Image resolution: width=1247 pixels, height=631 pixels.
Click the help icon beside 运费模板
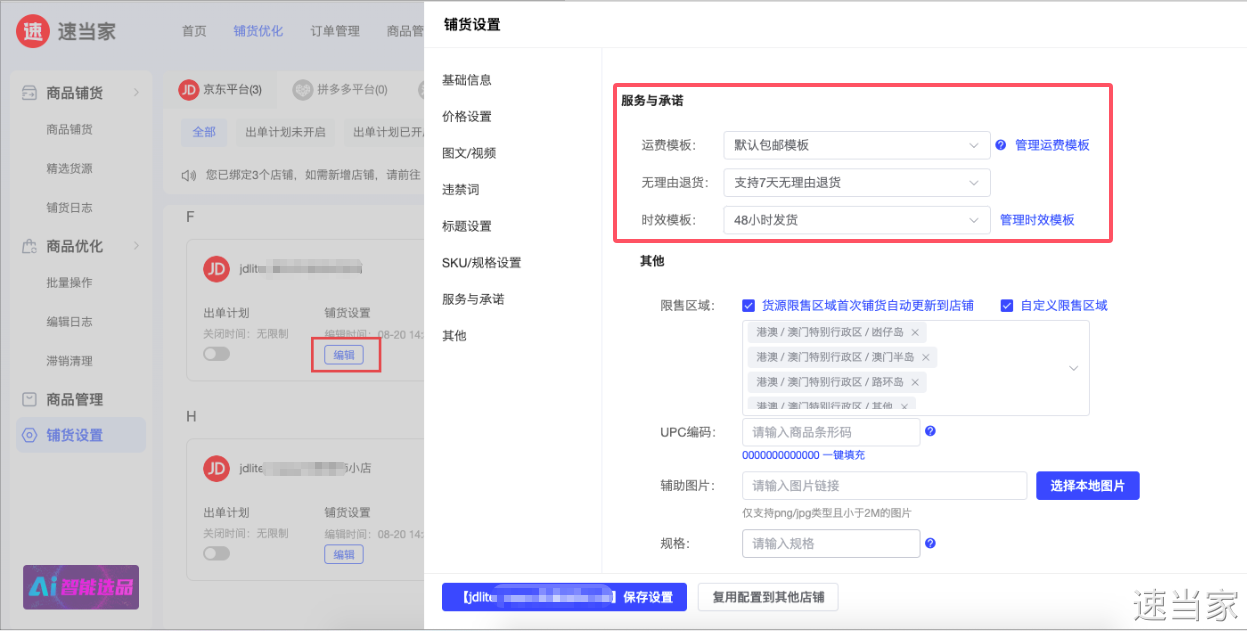tap(1000, 145)
